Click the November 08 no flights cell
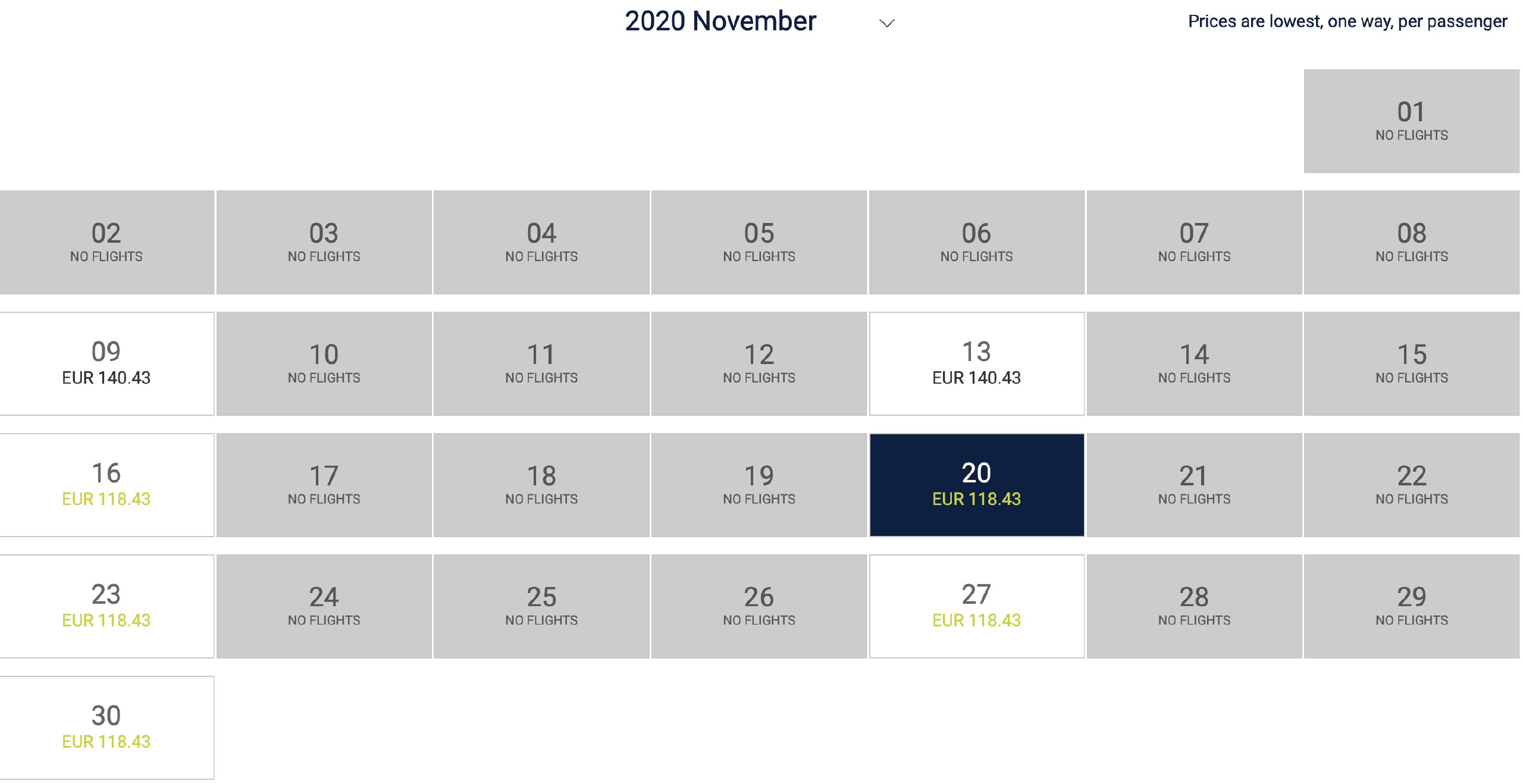Image resolution: width=1523 pixels, height=784 pixels. tap(1412, 242)
